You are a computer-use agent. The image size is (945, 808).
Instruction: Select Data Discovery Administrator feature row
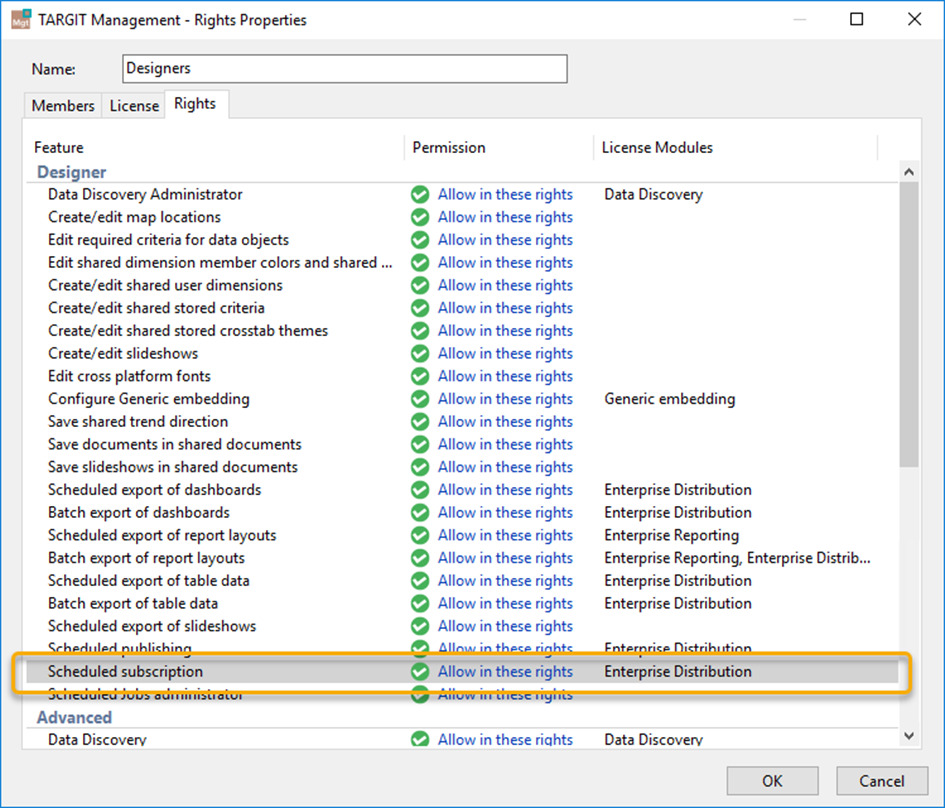click(x=462, y=195)
